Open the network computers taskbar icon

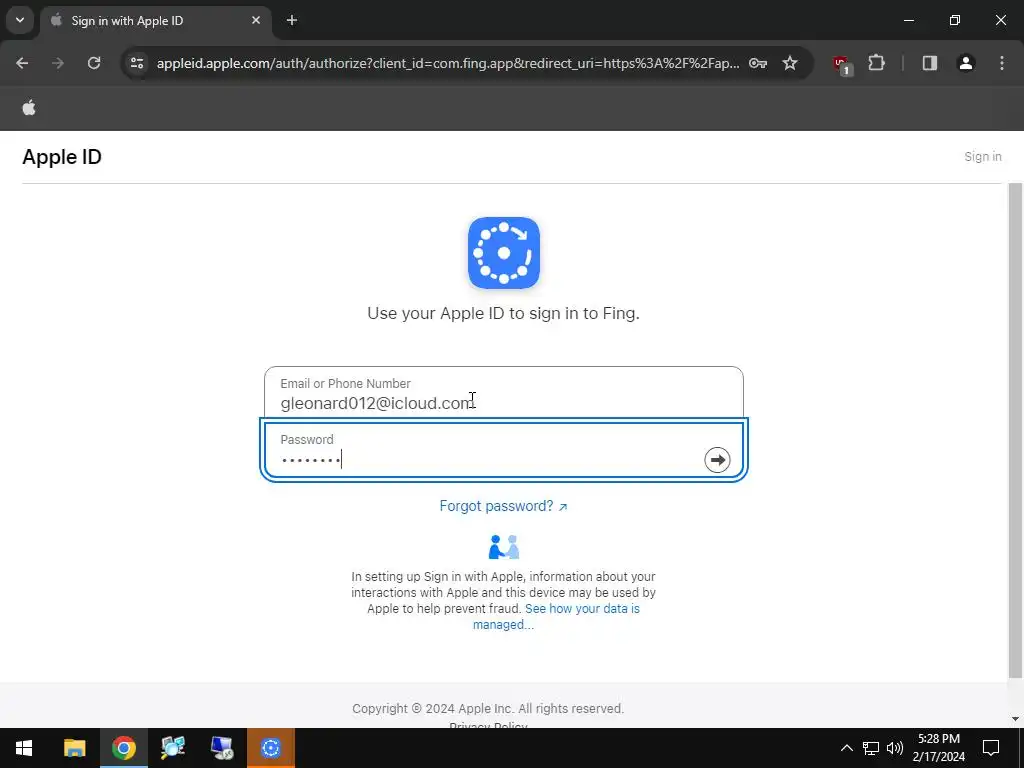pos(173,748)
